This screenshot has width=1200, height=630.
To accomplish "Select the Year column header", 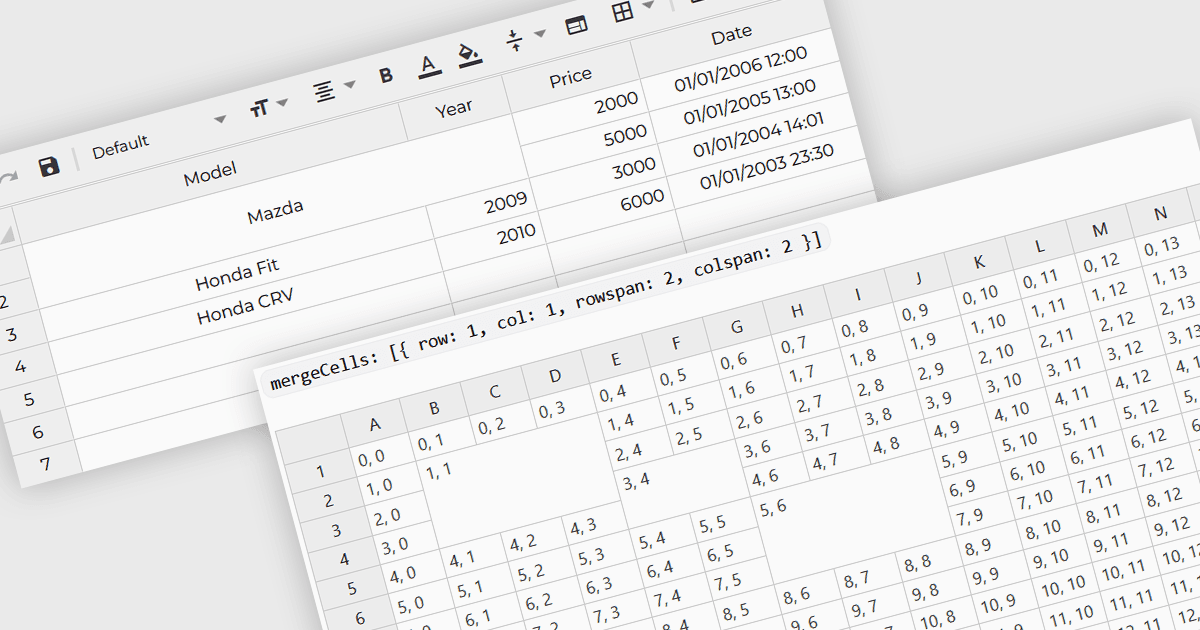I will (x=454, y=108).
